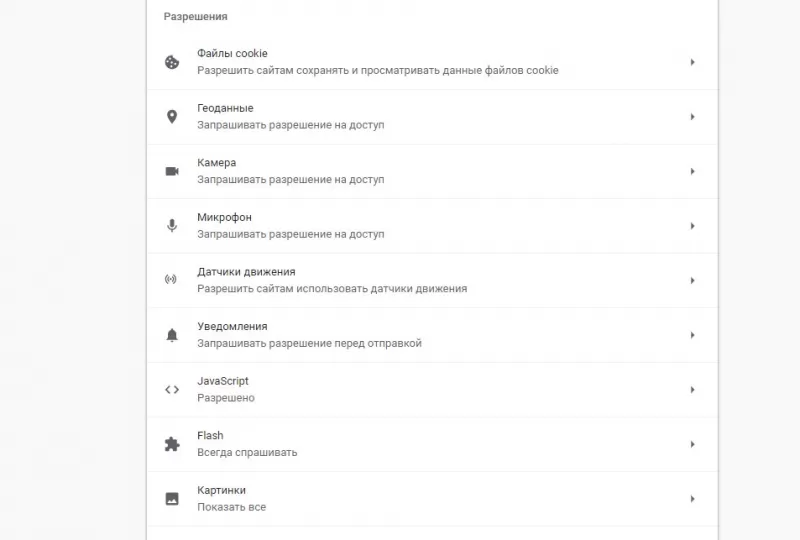Open the JavaScript permission entry
The image size is (800, 540).
pos(223,381)
